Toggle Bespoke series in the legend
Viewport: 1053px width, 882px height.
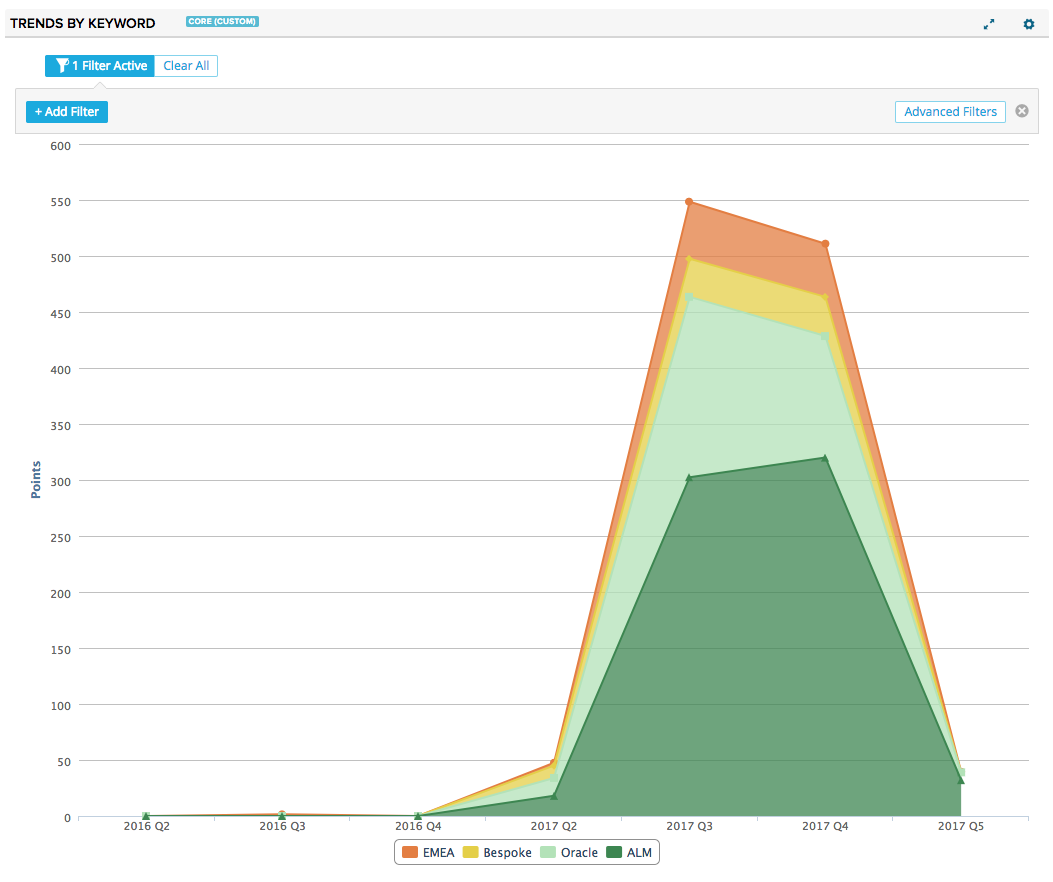tap(498, 852)
